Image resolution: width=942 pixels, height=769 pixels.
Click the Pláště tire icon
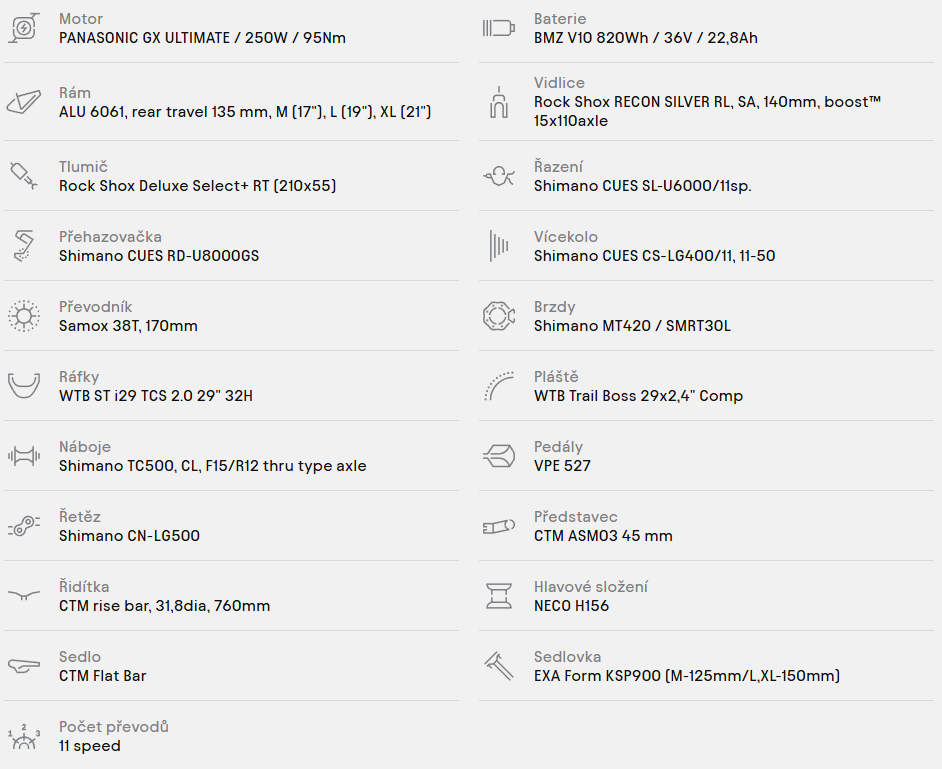pos(499,386)
